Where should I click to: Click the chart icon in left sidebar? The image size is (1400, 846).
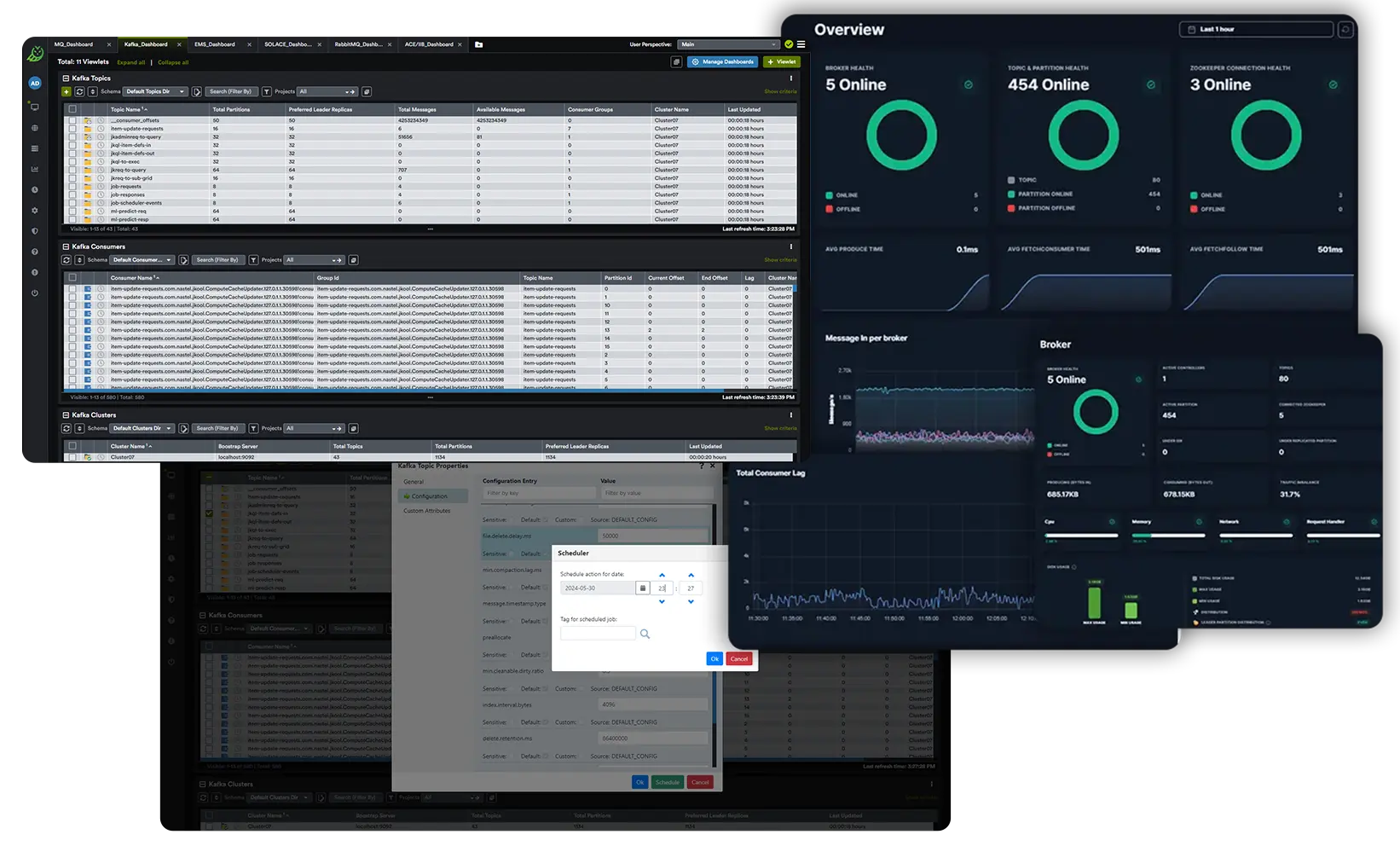(35, 169)
